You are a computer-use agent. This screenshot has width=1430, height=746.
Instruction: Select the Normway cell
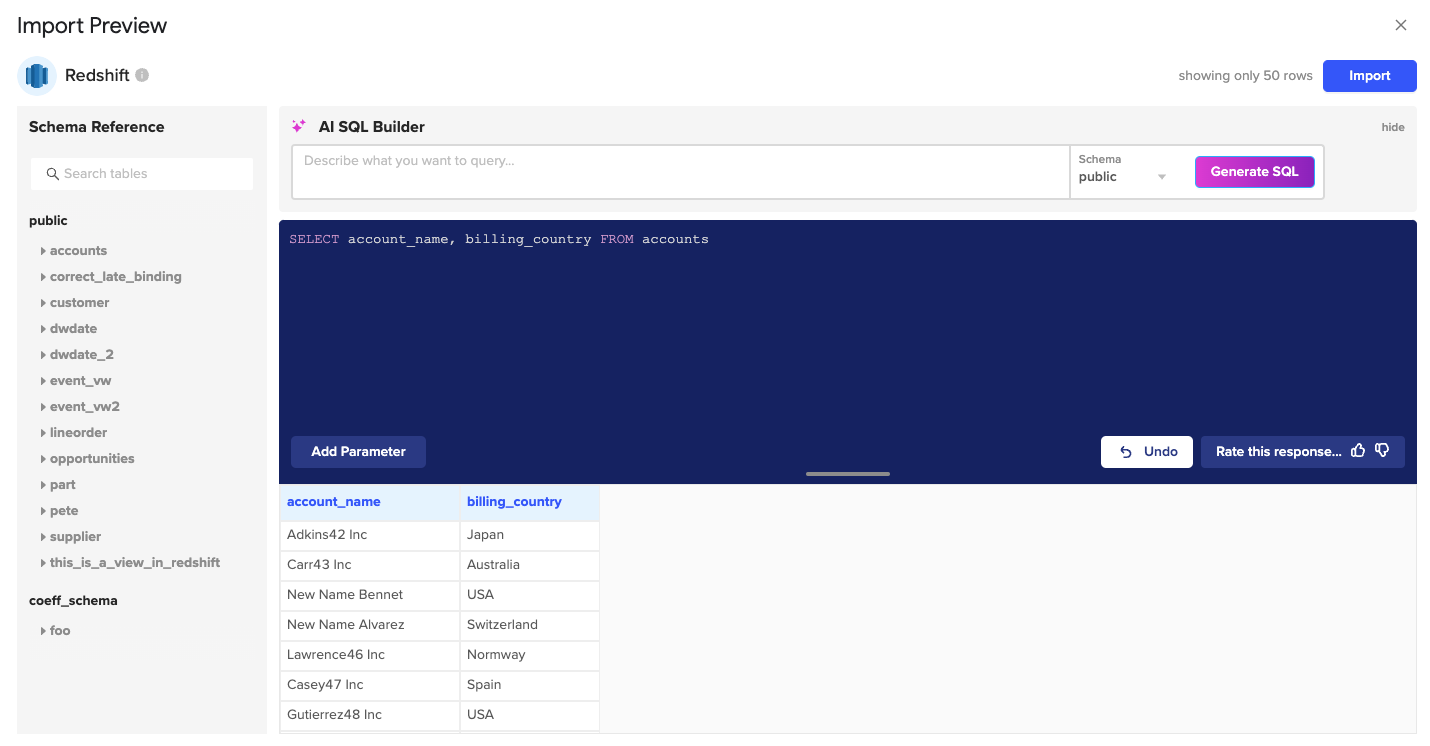(530, 655)
